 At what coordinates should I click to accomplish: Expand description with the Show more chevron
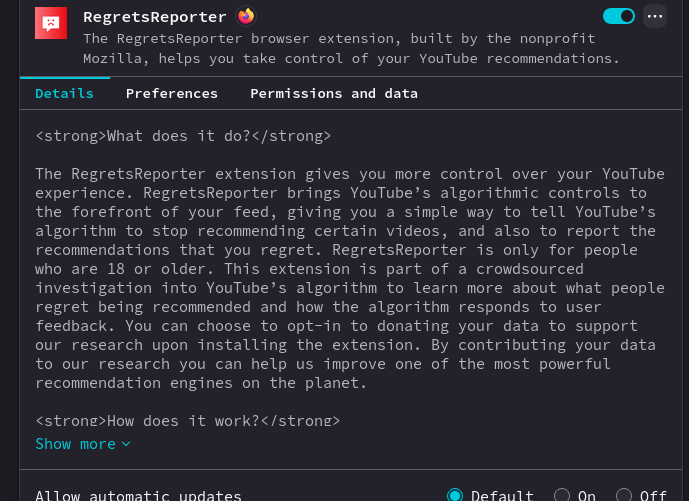pyautogui.click(x=126, y=444)
